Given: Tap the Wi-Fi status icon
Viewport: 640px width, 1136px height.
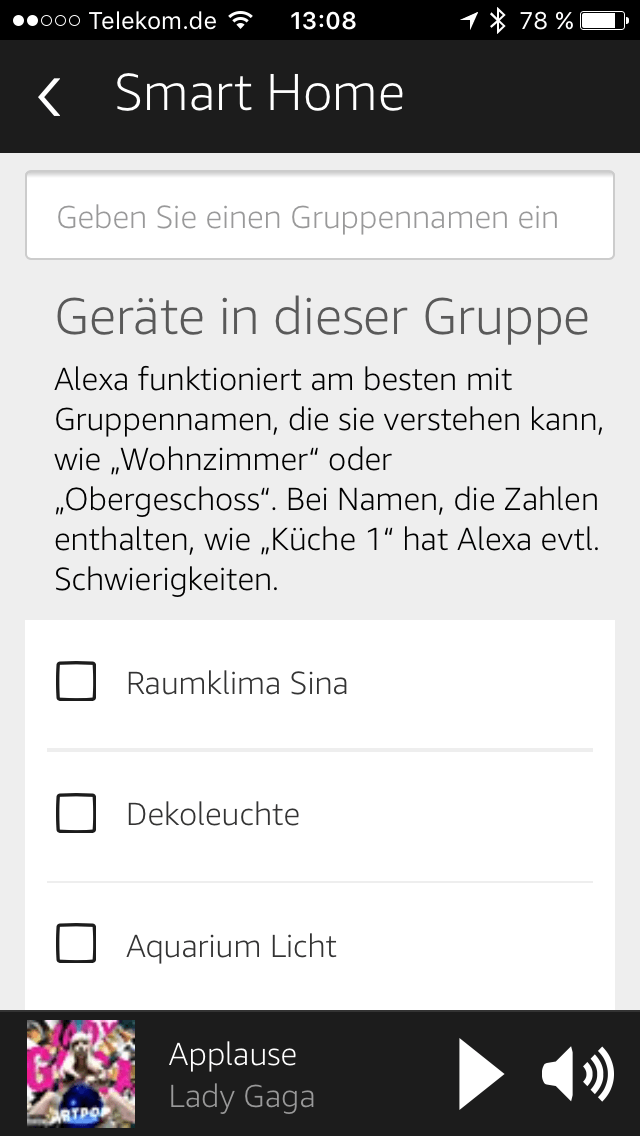Looking at the screenshot, I should point(240,20).
